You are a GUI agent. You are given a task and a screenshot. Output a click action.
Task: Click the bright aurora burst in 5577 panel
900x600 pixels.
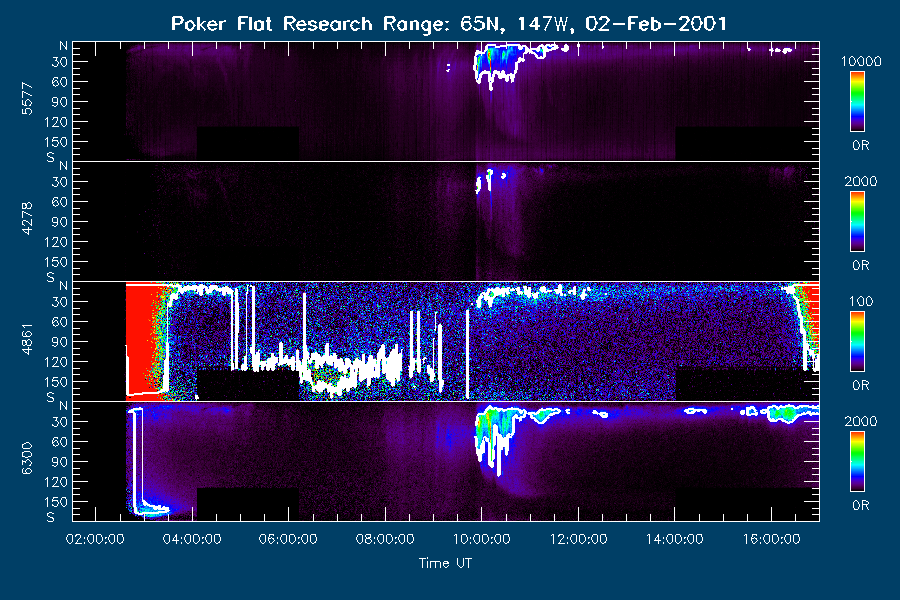(x=499, y=63)
